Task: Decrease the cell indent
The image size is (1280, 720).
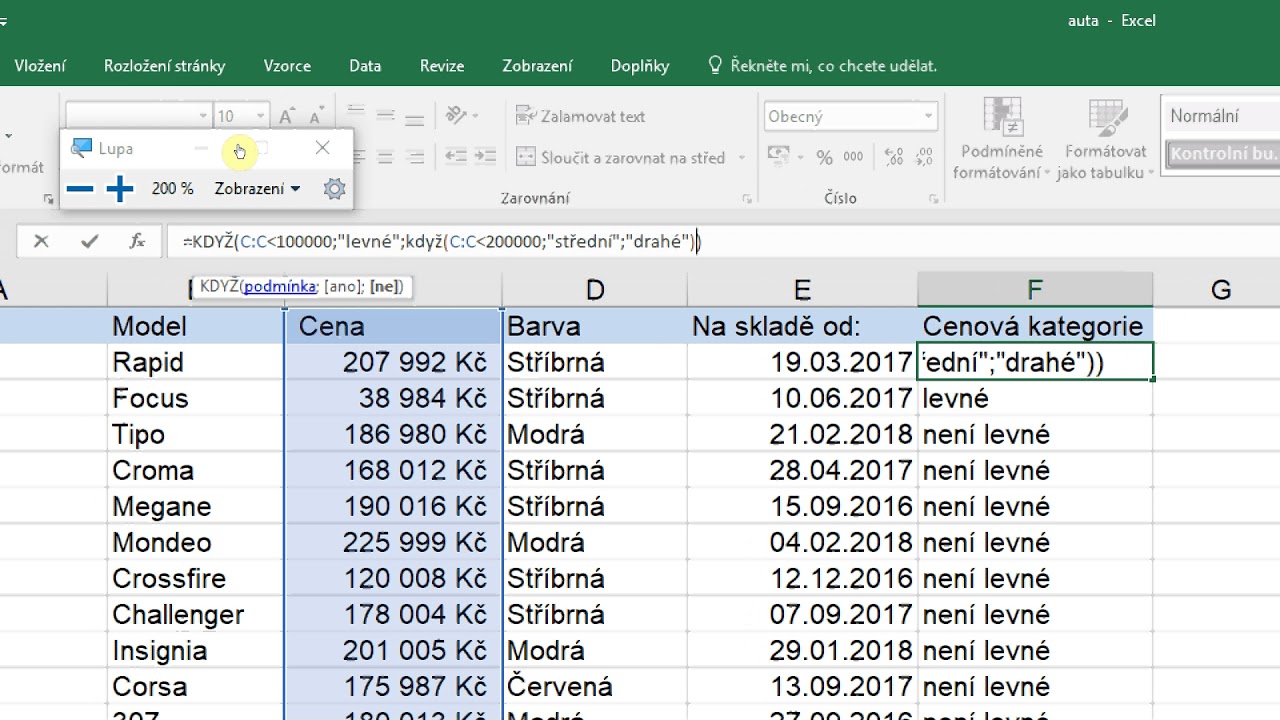Action: tap(456, 157)
